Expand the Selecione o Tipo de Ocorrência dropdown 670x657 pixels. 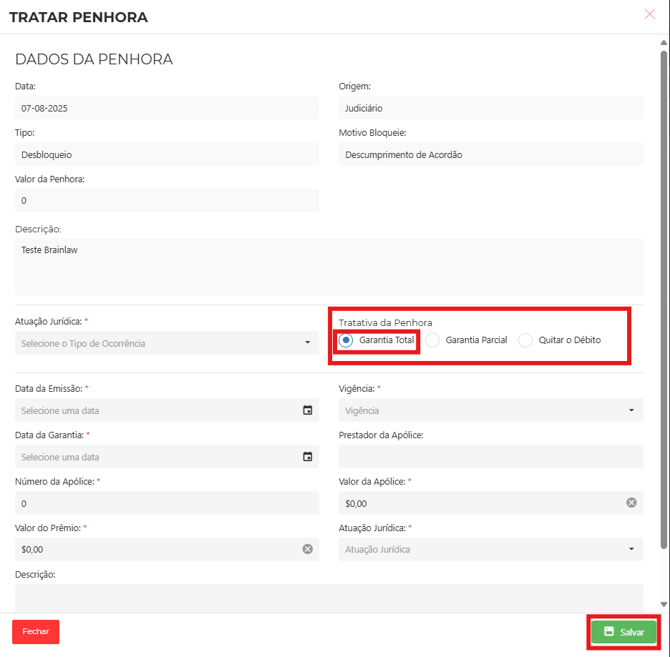166,343
